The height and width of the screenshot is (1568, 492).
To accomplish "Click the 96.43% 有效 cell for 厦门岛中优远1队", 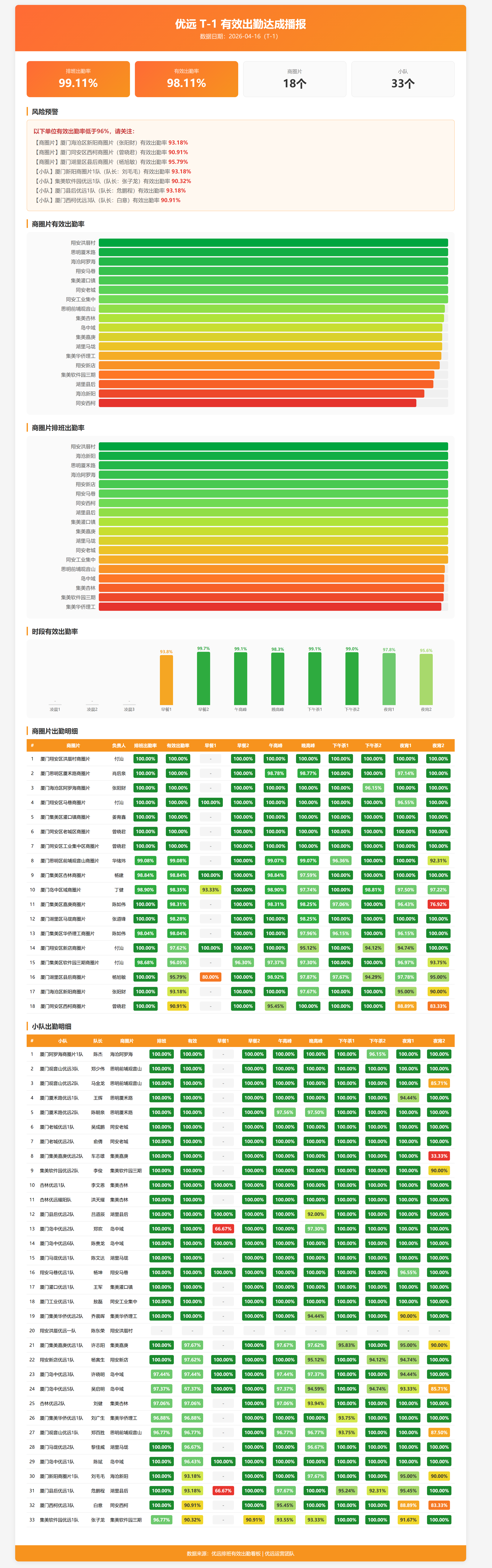I will pos(192,1461).
